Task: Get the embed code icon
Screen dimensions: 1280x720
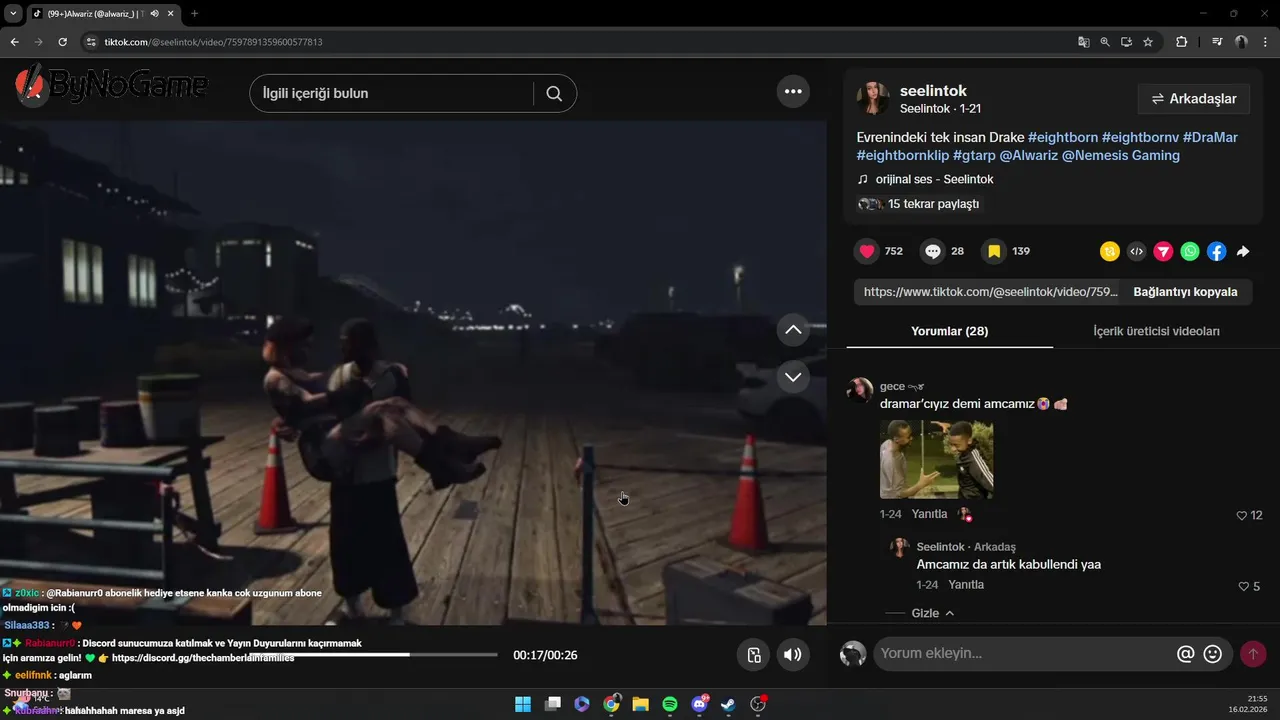Action: pyautogui.click(x=1136, y=252)
